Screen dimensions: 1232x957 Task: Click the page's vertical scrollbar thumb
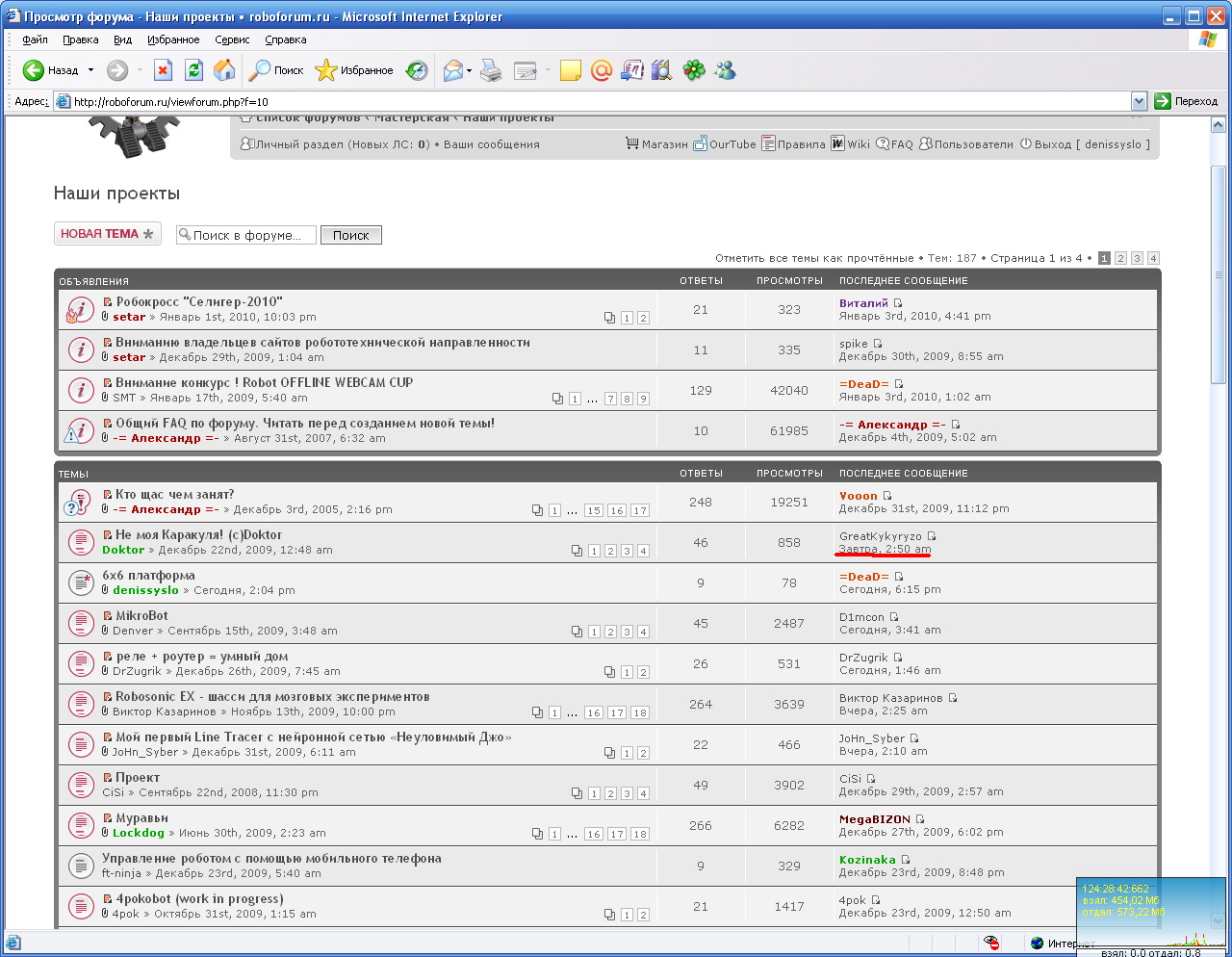[x=1218, y=274]
